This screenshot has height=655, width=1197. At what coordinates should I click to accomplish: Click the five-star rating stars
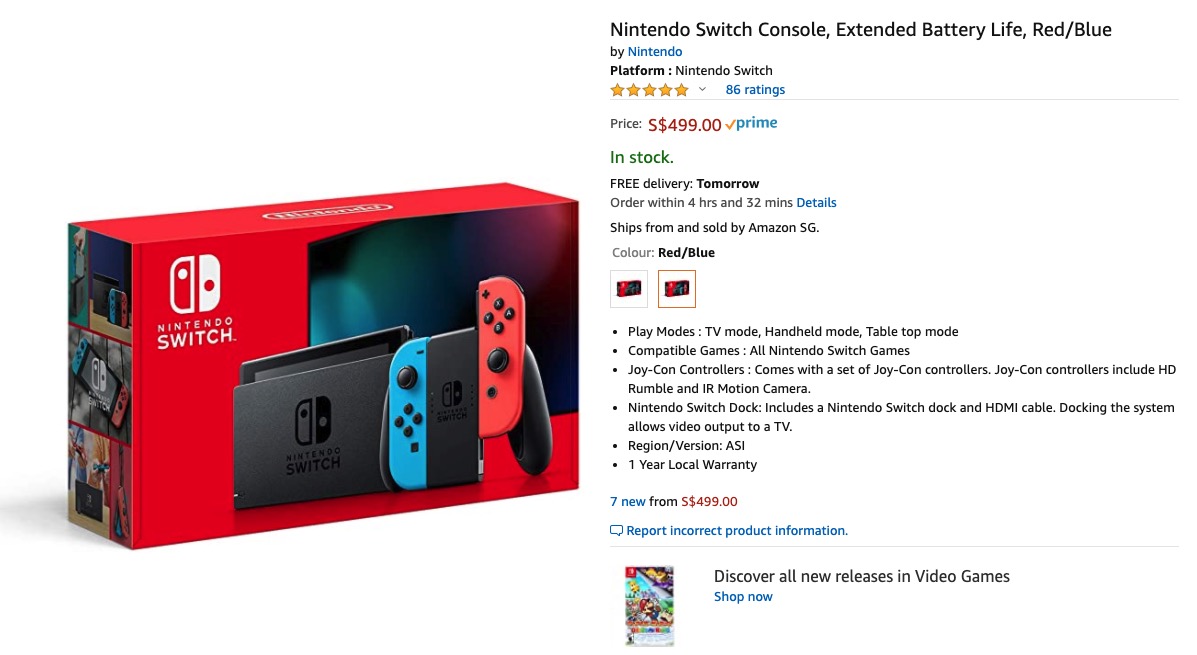click(648, 89)
